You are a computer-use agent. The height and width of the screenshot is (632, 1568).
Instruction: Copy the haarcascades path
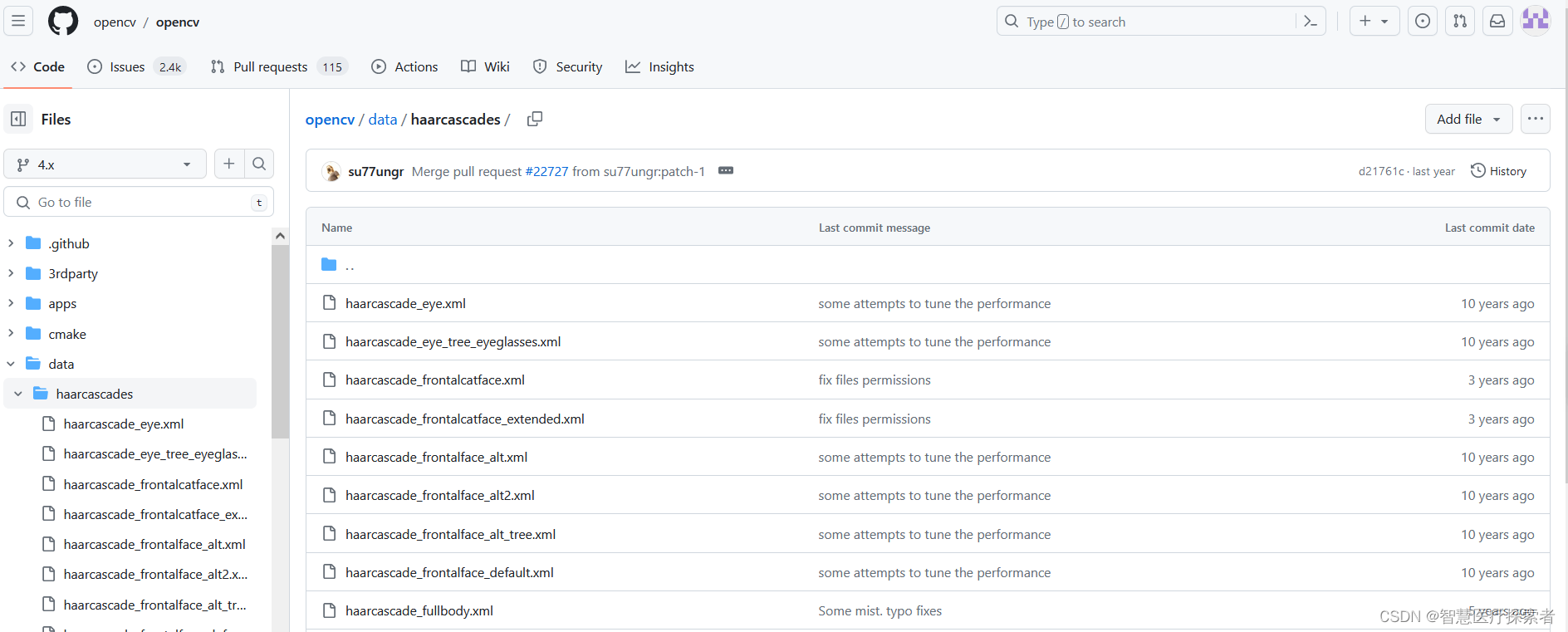pyautogui.click(x=535, y=119)
